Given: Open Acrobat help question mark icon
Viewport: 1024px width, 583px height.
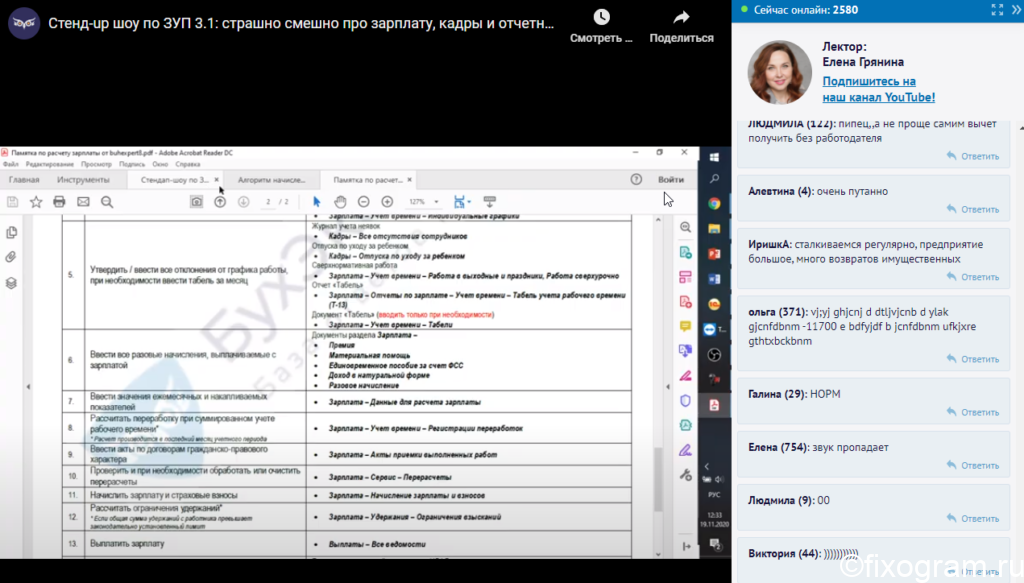Looking at the screenshot, I should [x=636, y=180].
